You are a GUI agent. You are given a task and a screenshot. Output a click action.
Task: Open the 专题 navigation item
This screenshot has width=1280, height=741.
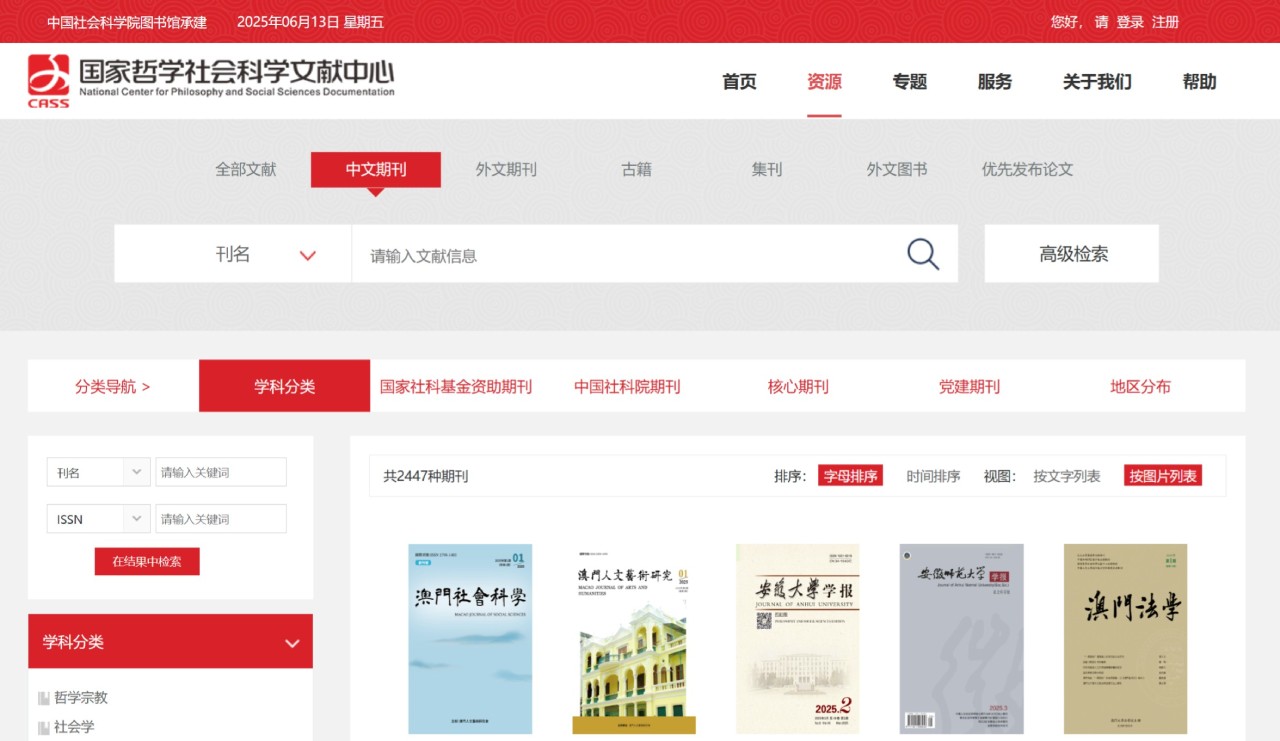pos(910,82)
